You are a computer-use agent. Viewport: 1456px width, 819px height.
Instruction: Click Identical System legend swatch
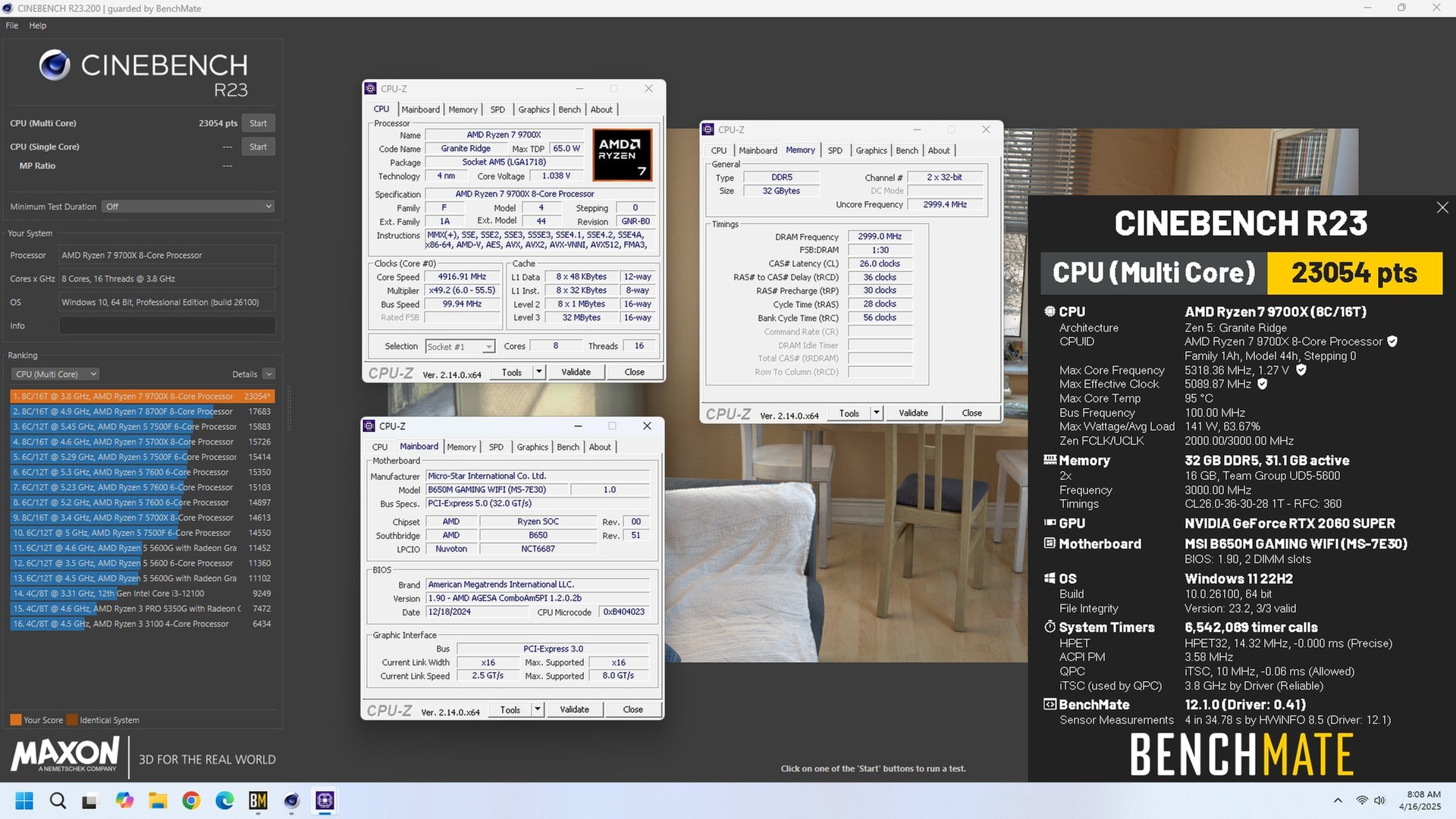coord(72,720)
